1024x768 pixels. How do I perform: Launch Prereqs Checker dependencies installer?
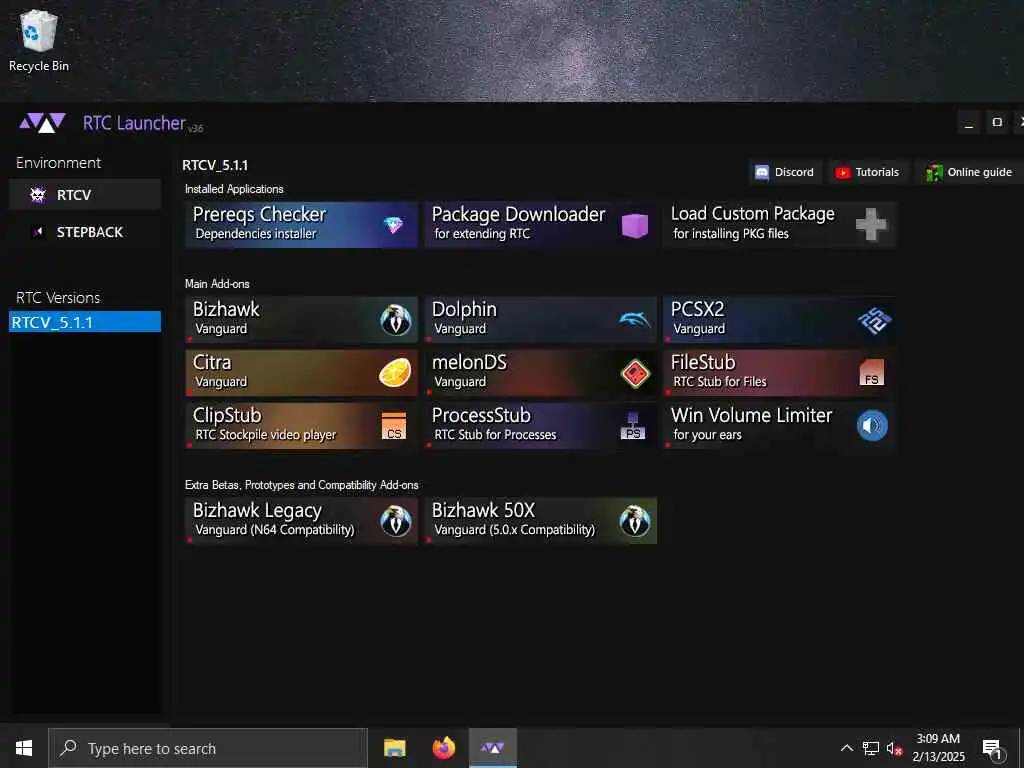[x=302, y=225]
